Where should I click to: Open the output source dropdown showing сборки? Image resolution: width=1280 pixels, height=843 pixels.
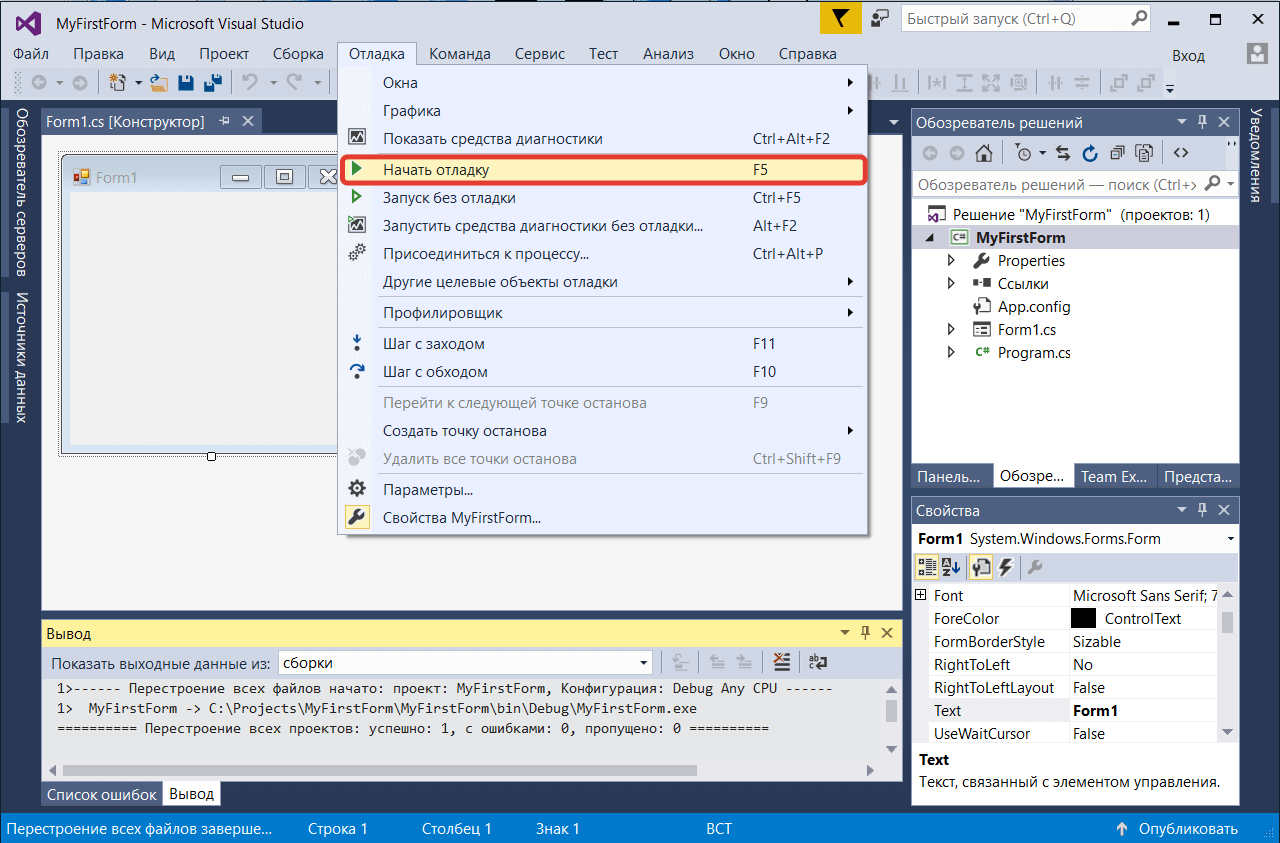tap(644, 662)
